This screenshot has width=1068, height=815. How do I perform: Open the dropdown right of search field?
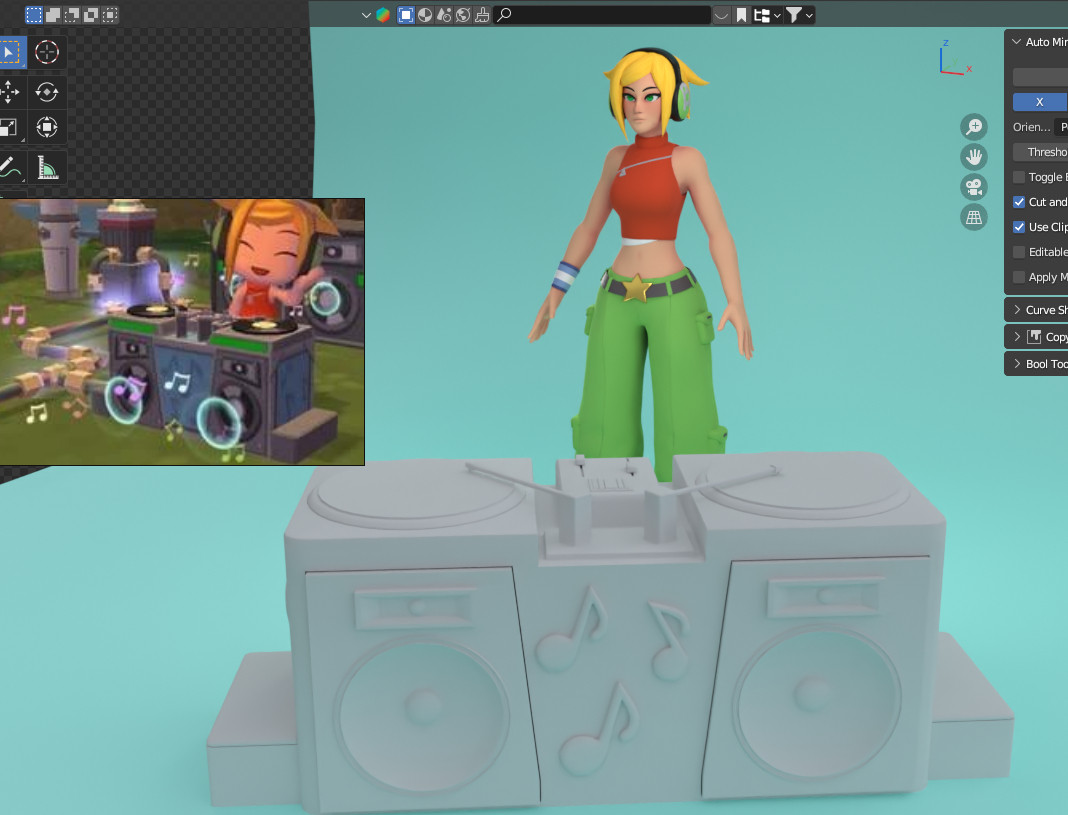coord(721,15)
